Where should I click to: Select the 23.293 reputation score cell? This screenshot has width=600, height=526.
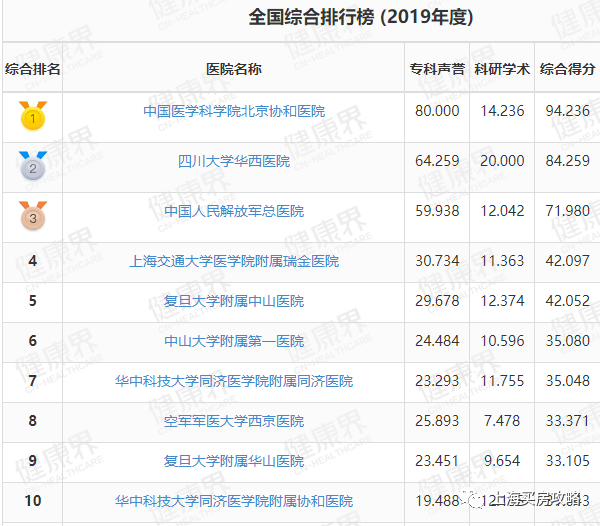(x=437, y=381)
